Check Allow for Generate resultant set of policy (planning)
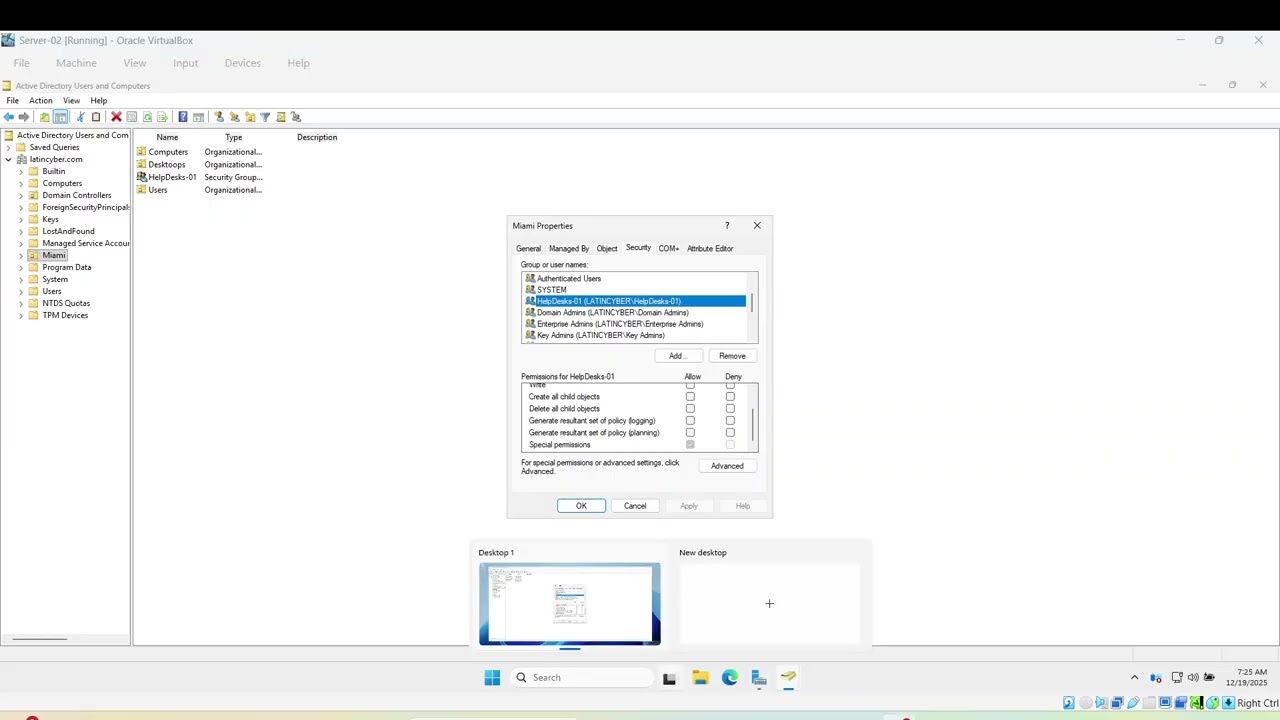This screenshot has height=720, width=1280. coord(690,433)
